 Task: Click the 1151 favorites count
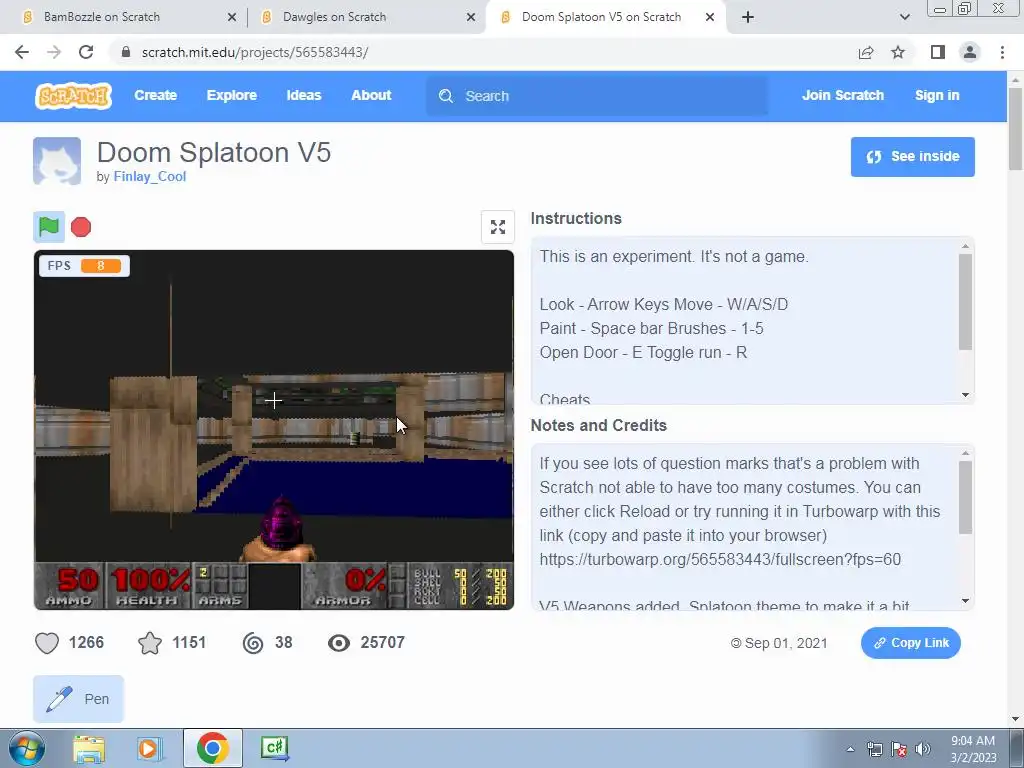click(x=189, y=643)
